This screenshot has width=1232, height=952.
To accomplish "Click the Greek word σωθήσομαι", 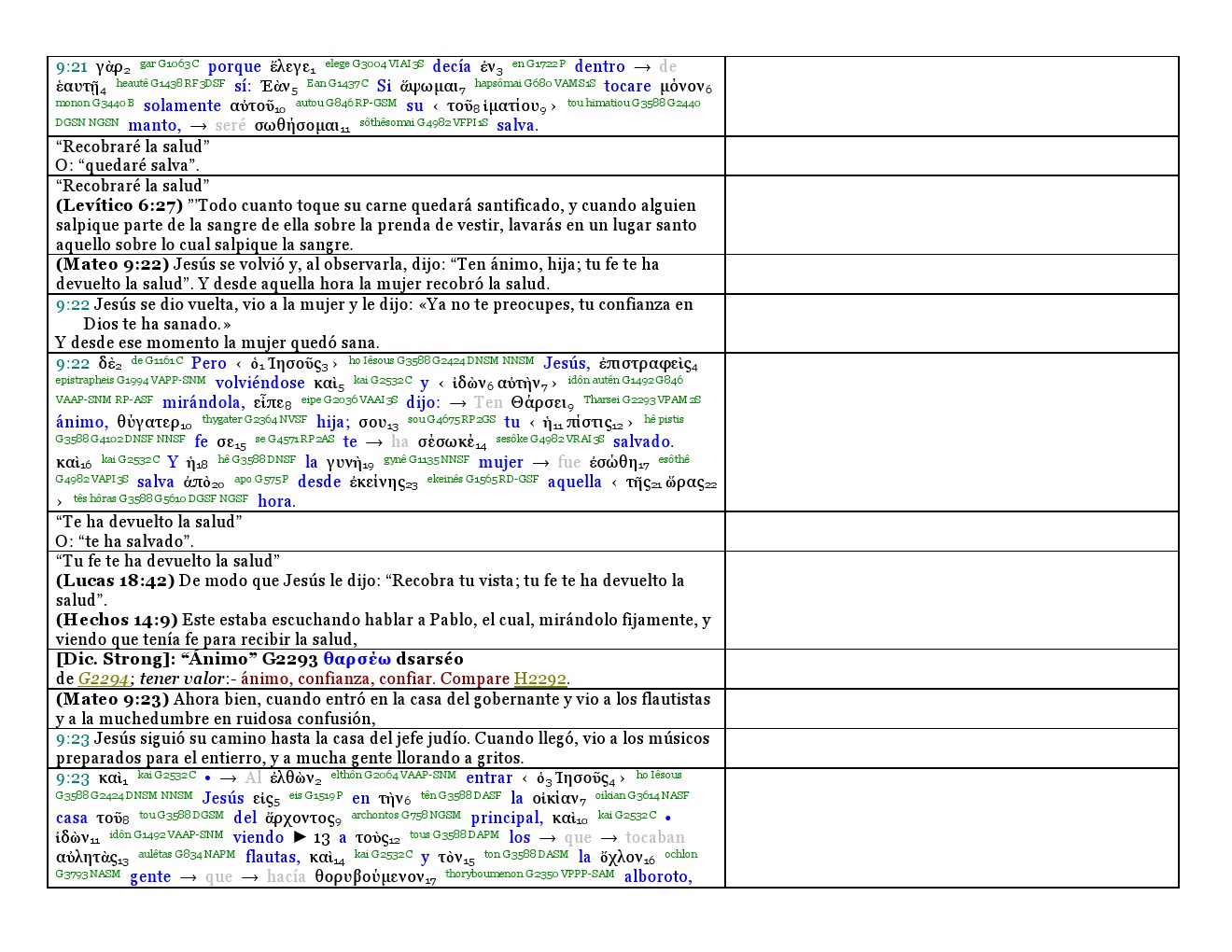I will pyautogui.click(x=299, y=126).
